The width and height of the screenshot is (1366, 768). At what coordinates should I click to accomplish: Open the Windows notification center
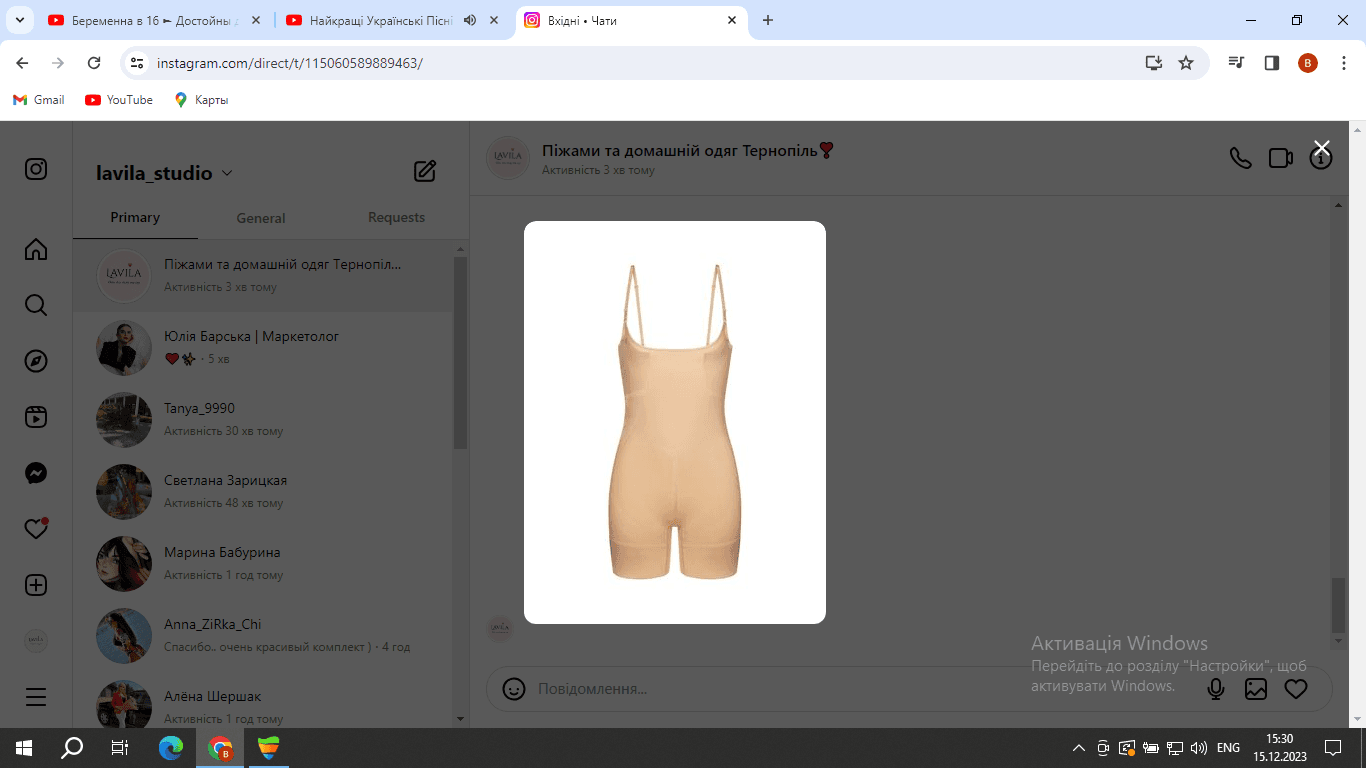[1333, 748]
